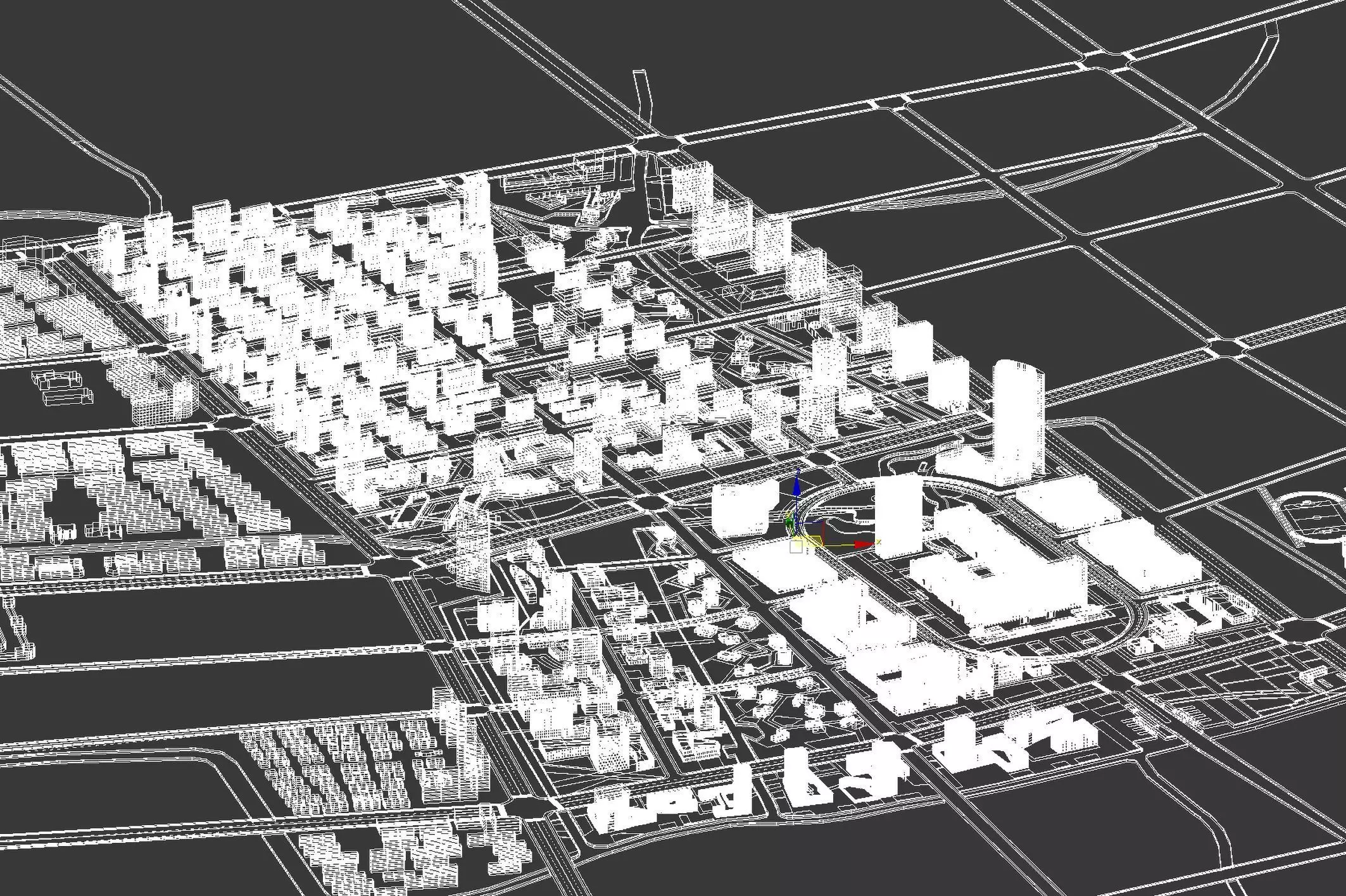Grab the red X-axis gizmo arrow
Viewport: 1346px width, 896px height.
click(864, 544)
